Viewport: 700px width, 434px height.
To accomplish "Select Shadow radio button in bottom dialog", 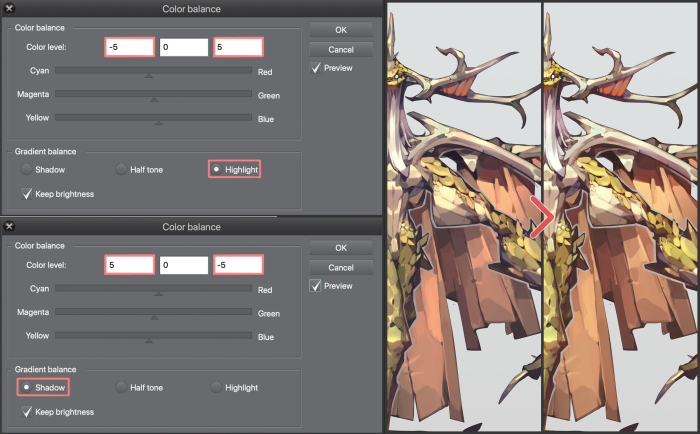I will [27, 387].
